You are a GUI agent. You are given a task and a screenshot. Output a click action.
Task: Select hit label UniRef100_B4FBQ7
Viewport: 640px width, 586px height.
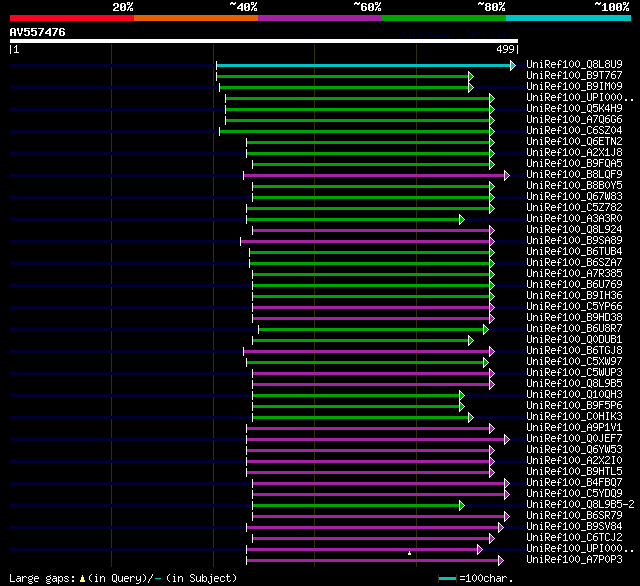[574, 483]
